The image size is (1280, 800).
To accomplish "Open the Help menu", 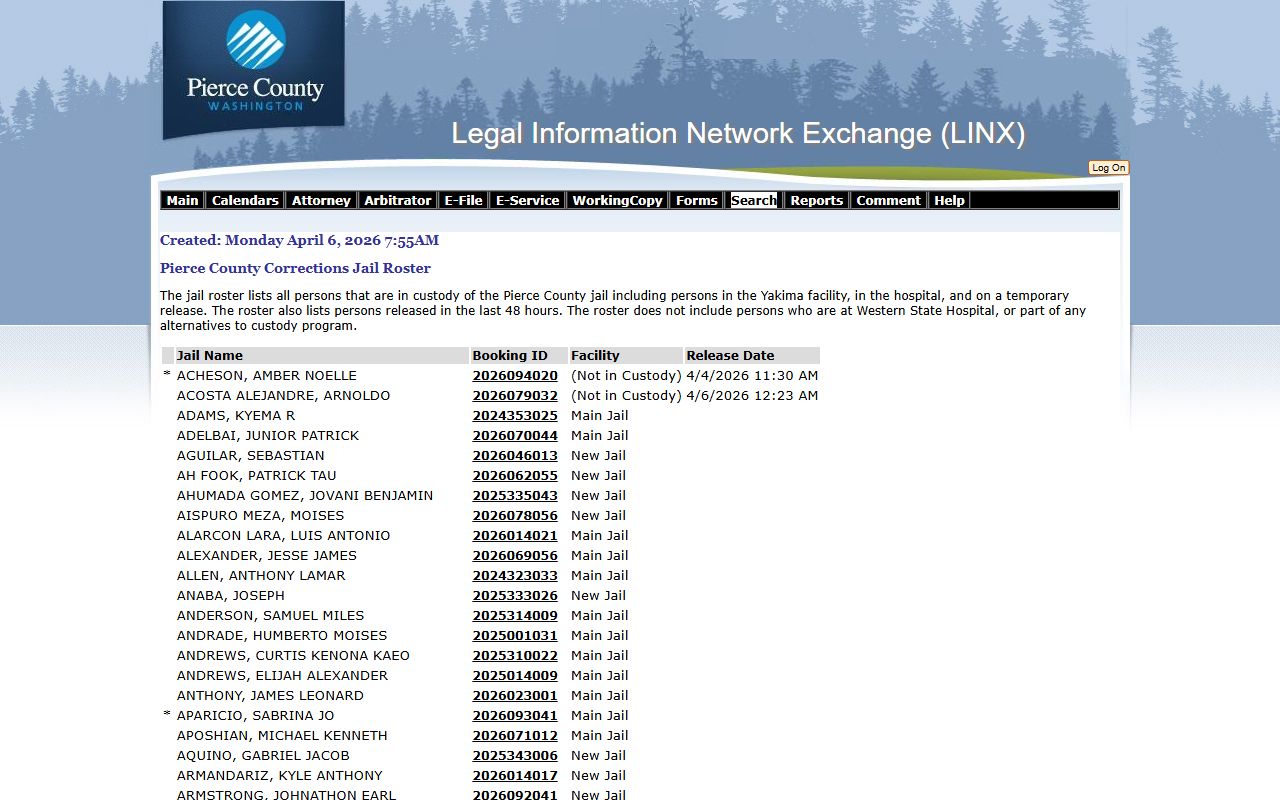I will (949, 200).
